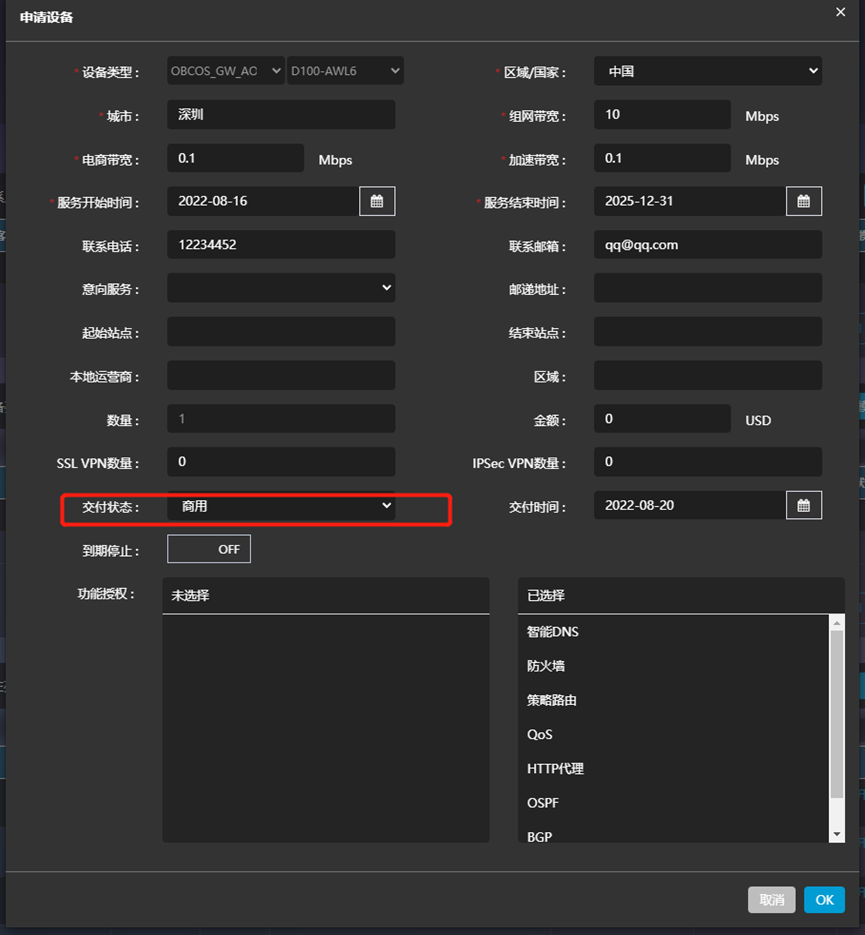This screenshot has width=865, height=935.
Task: Open the delivery time calendar picker
Action: coord(803,506)
